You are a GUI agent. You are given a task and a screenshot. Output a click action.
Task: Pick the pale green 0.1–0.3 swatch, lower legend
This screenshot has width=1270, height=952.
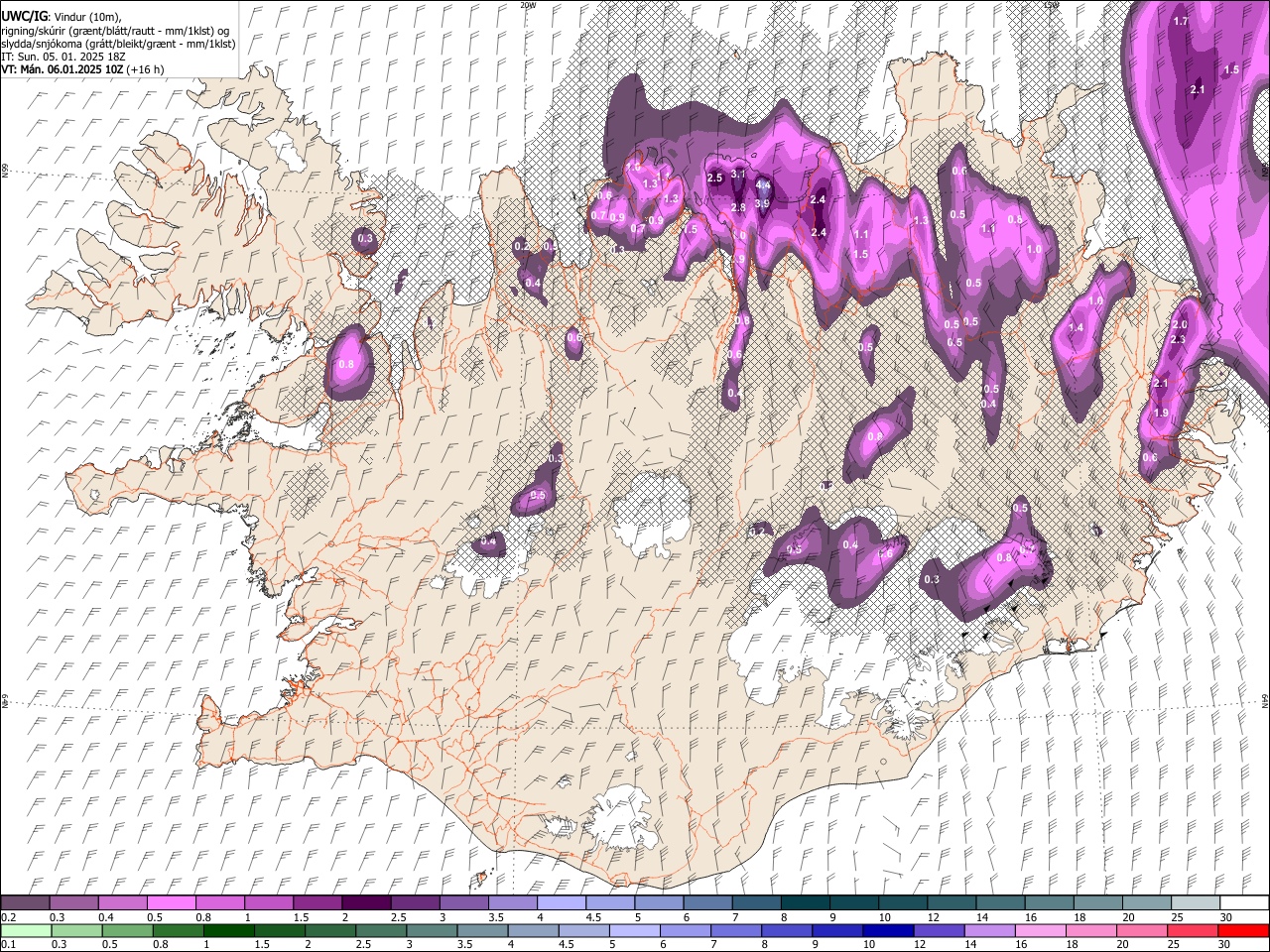pos(25,930)
